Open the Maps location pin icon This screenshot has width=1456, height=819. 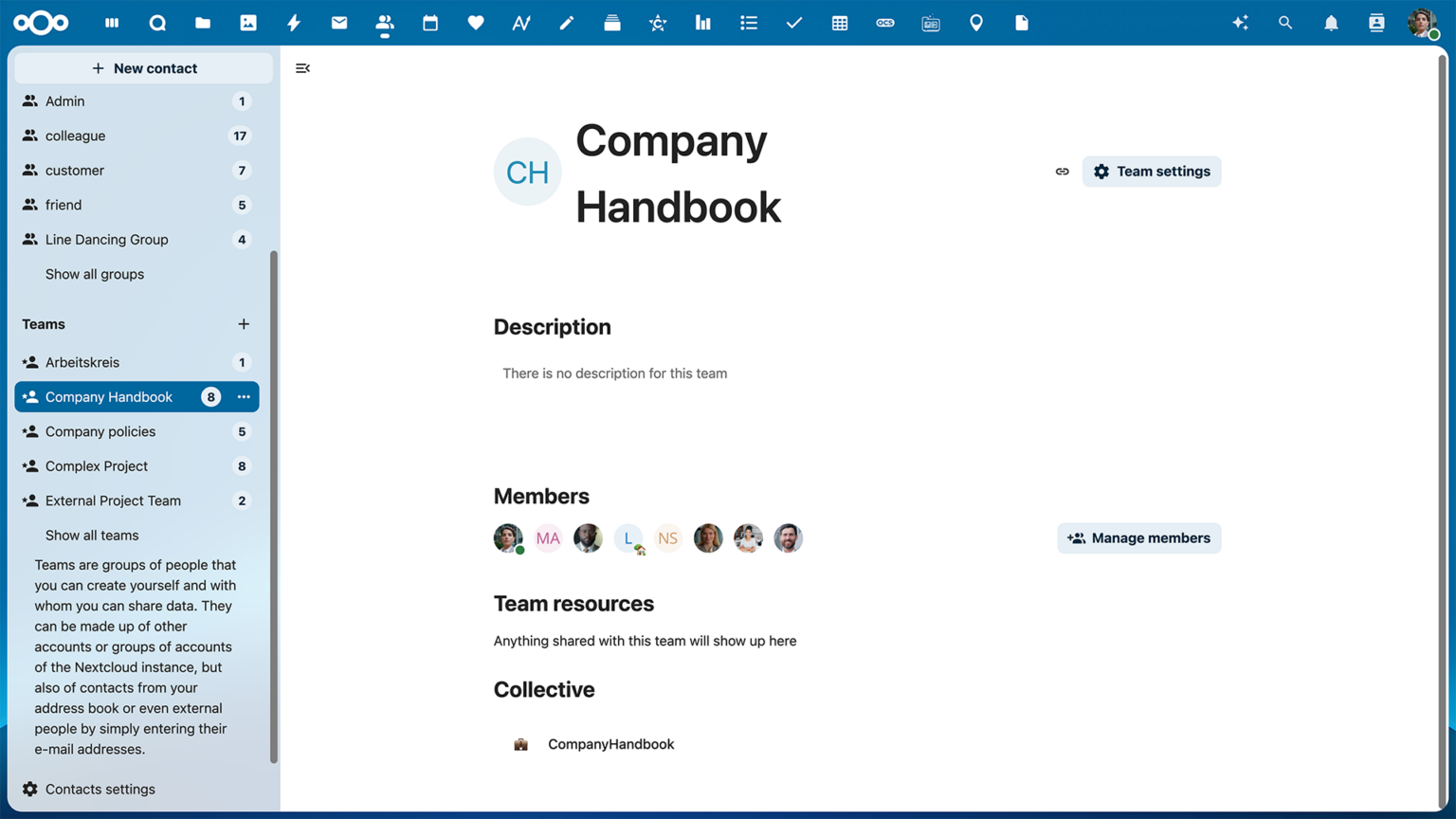click(x=976, y=23)
